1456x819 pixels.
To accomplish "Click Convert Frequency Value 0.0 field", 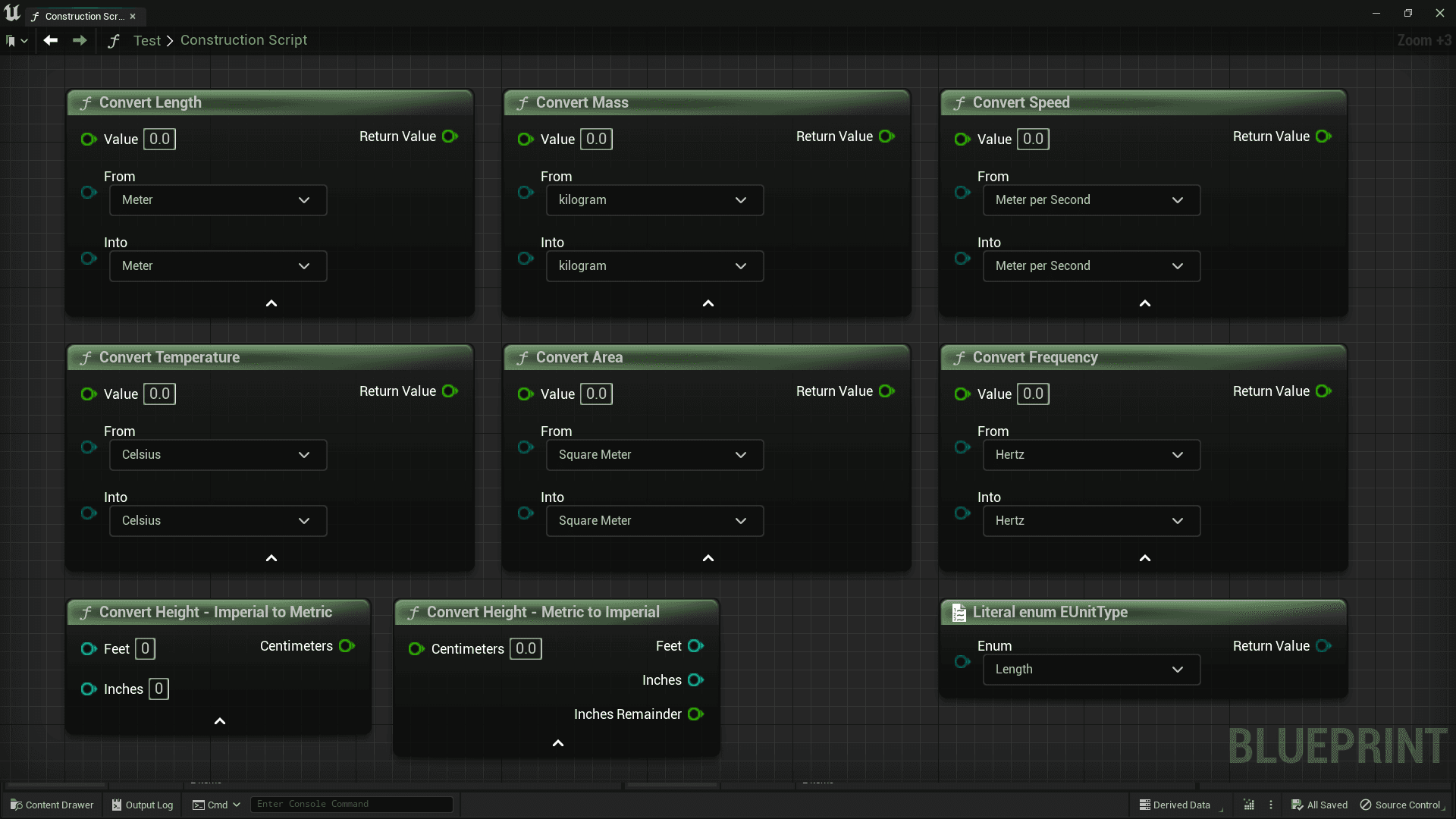I will click(1033, 394).
